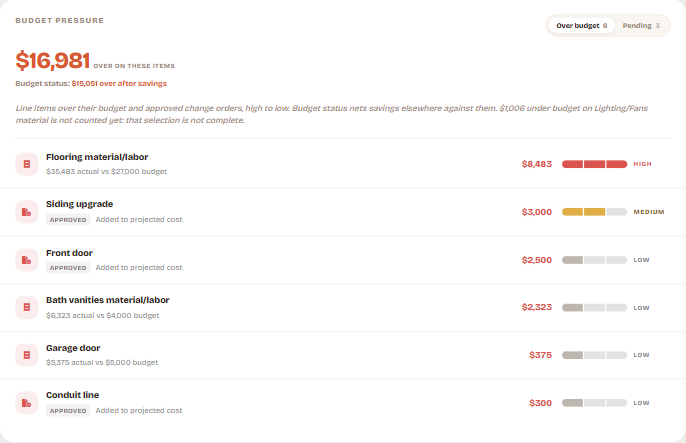Click the severity bar for Garage door

[x=594, y=355]
